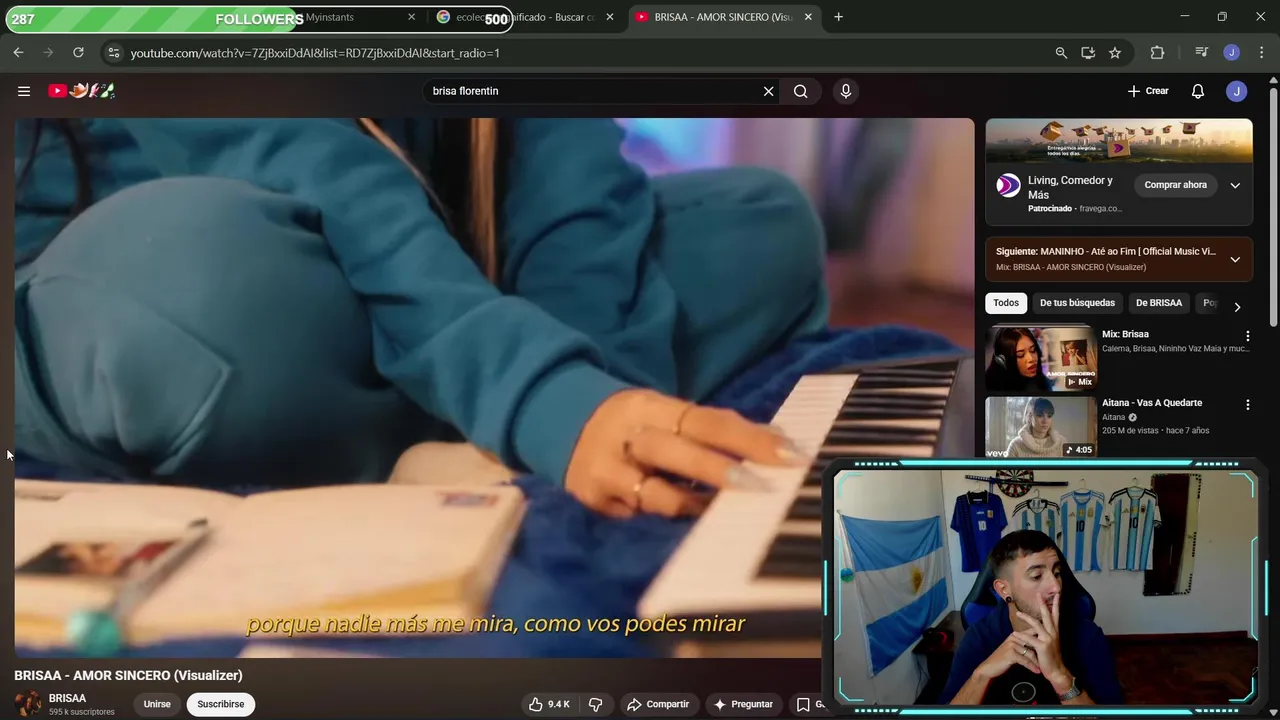Expand the Siguiente mix playlist panel

tap(1235, 259)
